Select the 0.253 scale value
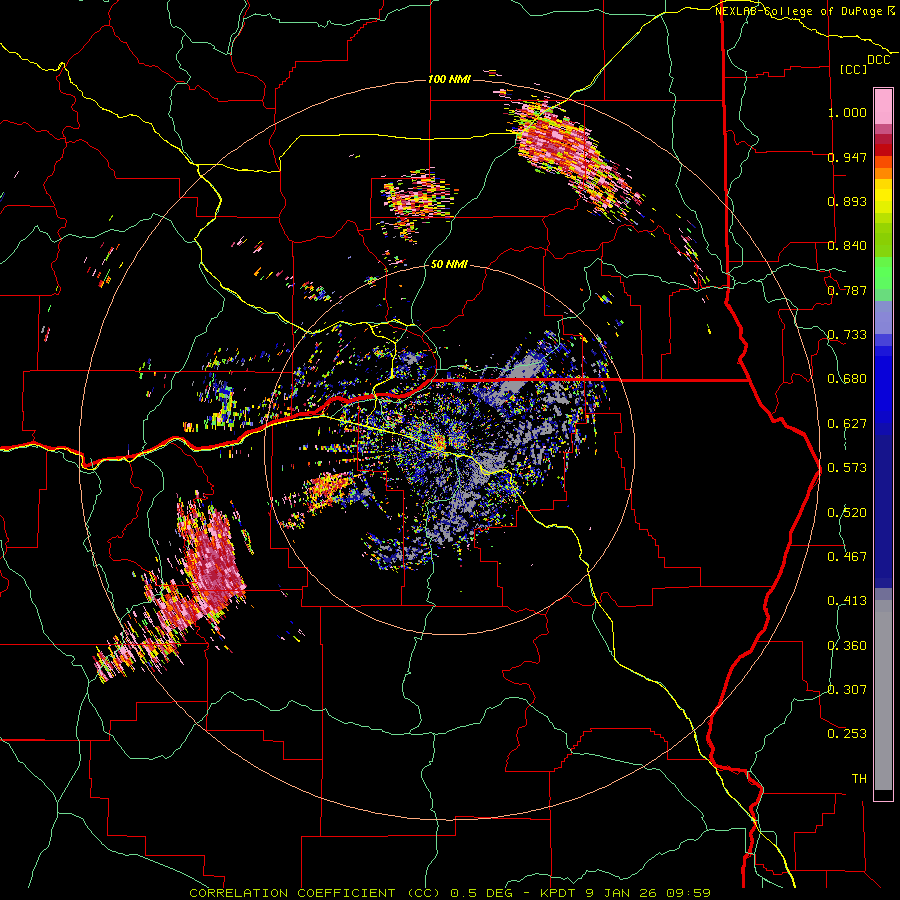 click(x=847, y=734)
